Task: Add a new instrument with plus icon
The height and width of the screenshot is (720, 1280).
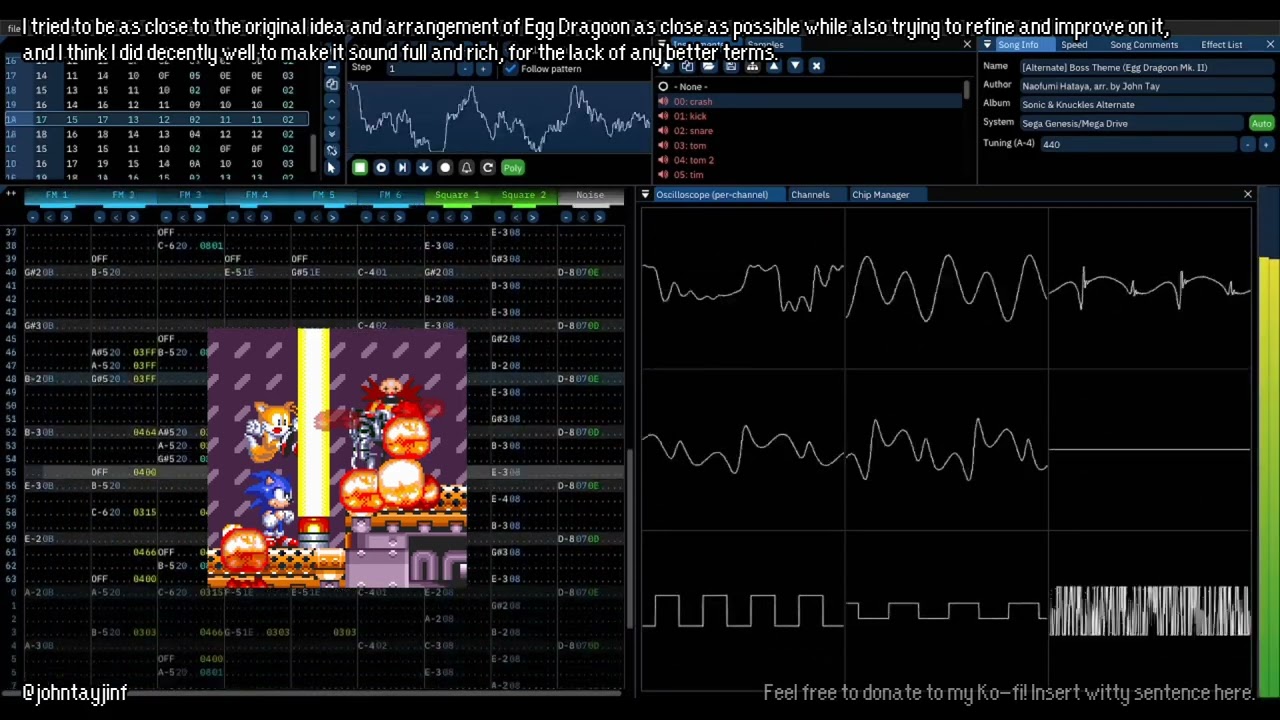Action: [x=665, y=65]
